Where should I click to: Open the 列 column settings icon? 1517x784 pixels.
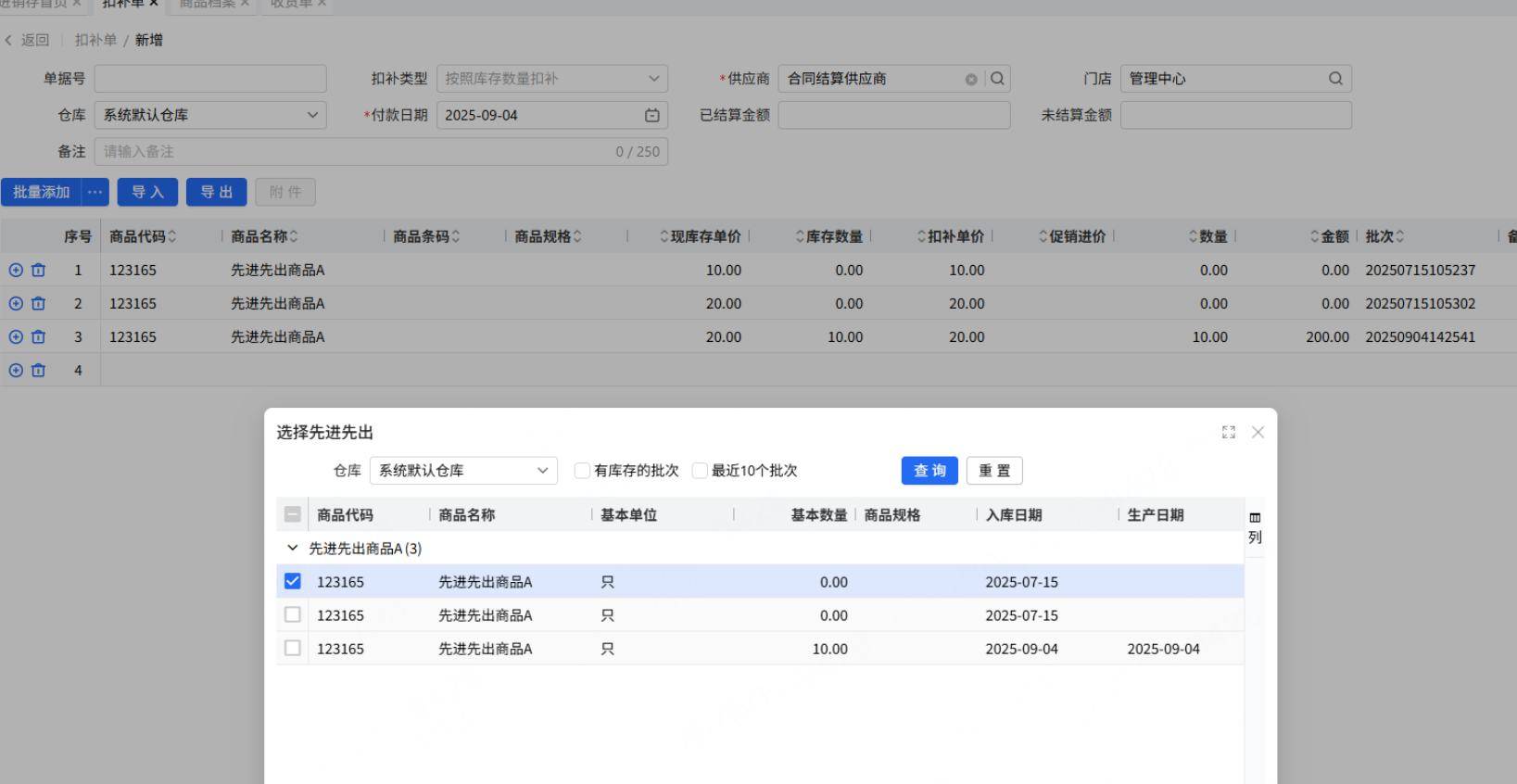(x=1255, y=527)
